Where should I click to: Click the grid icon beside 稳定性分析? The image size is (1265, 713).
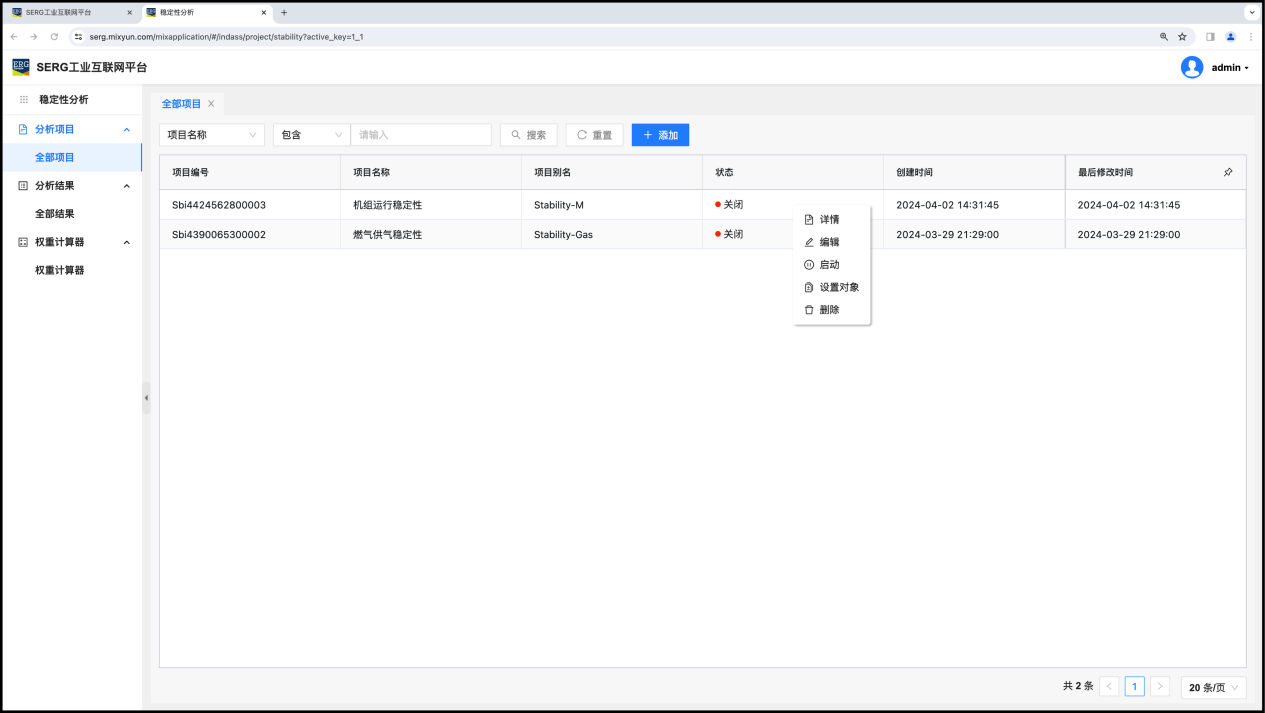click(24, 100)
